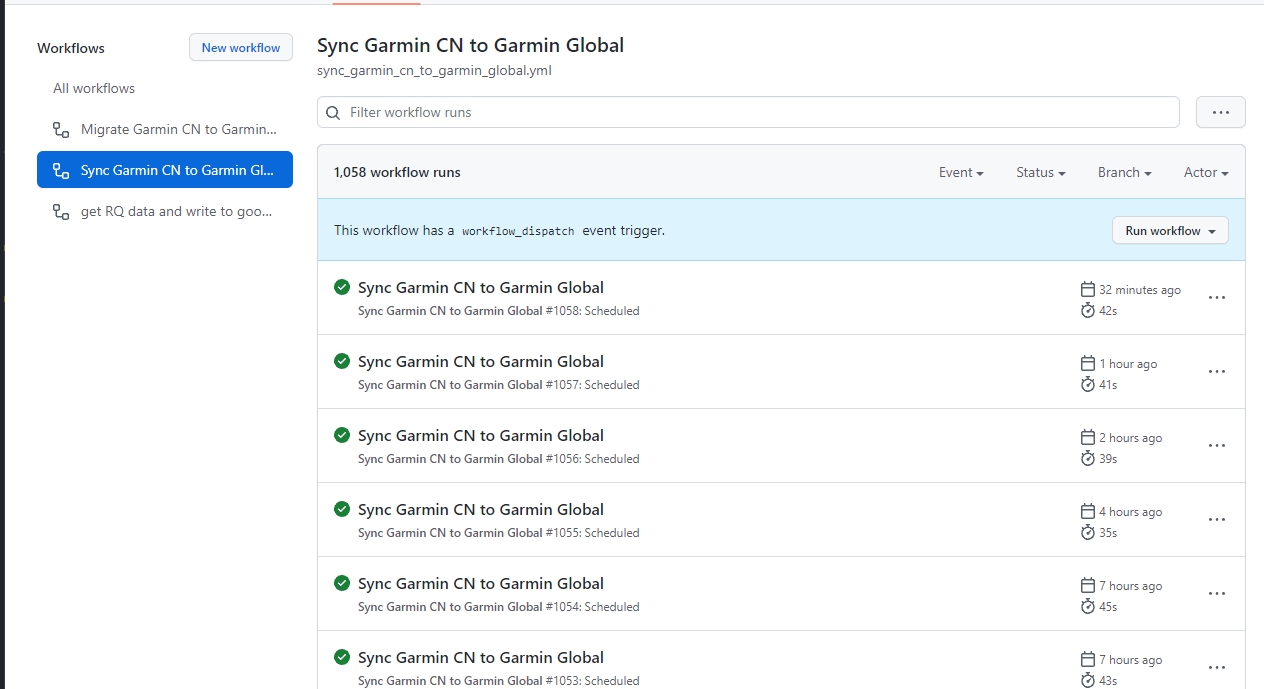
Task: Select Migrate Garmin CN to Garmin workflow
Action: [x=165, y=129]
